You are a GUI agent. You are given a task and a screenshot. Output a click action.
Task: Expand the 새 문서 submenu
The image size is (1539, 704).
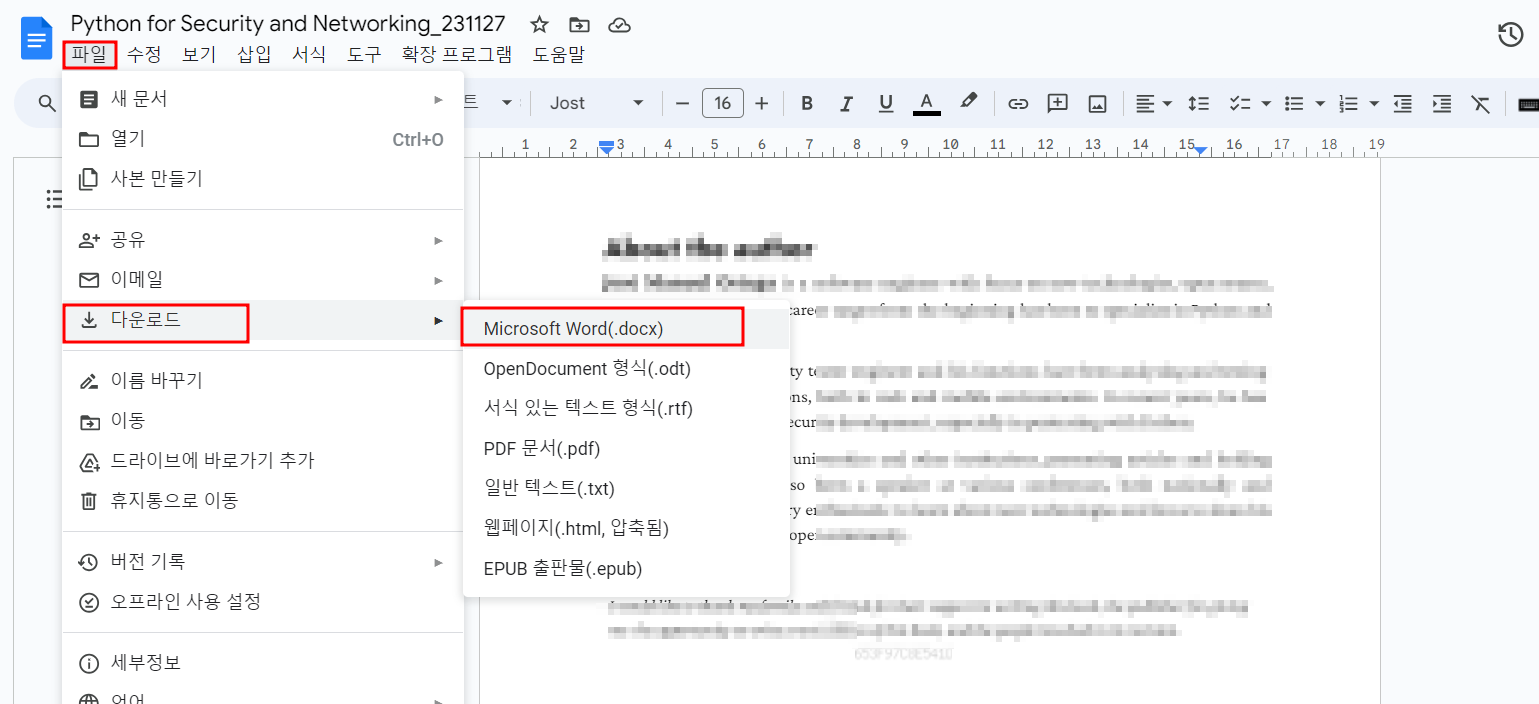tap(263, 99)
